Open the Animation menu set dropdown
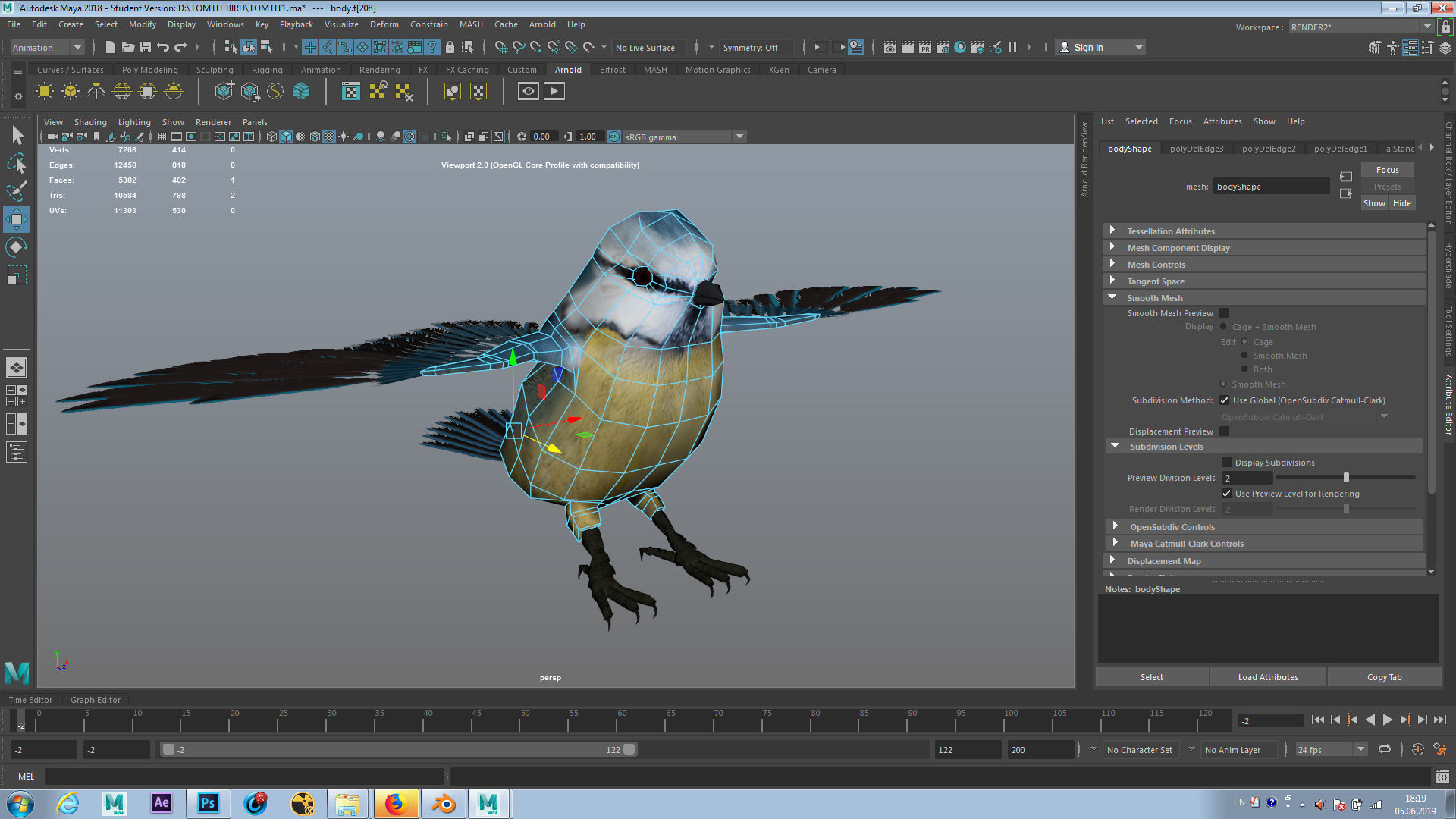This screenshot has height=819, width=1456. click(x=47, y=47)
